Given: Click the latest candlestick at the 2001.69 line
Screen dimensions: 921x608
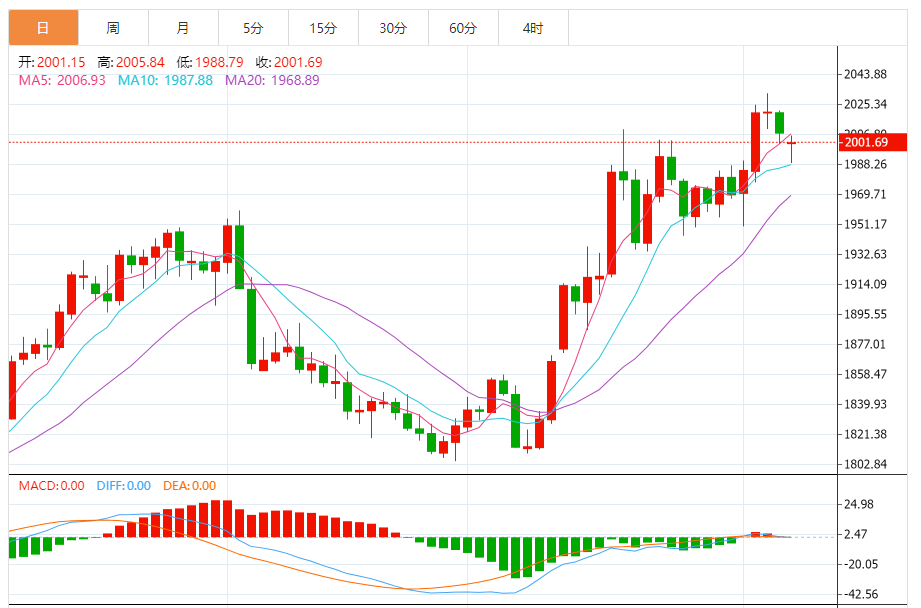Looking at the screenshot, I should coord(791,143).
